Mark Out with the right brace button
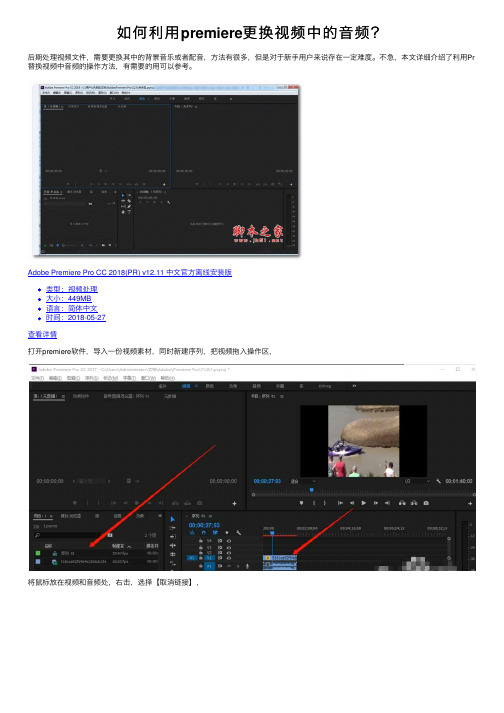504x713 pixels. (x=324, y=503)
